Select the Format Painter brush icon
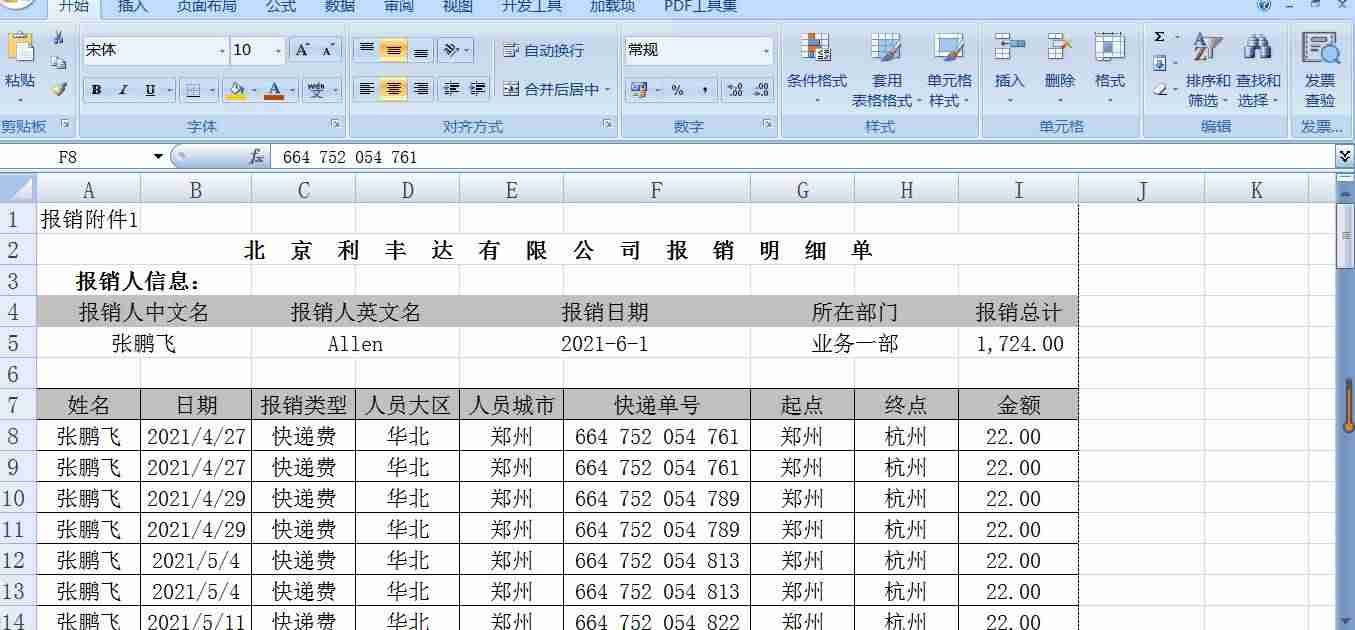 click(59, 89)
